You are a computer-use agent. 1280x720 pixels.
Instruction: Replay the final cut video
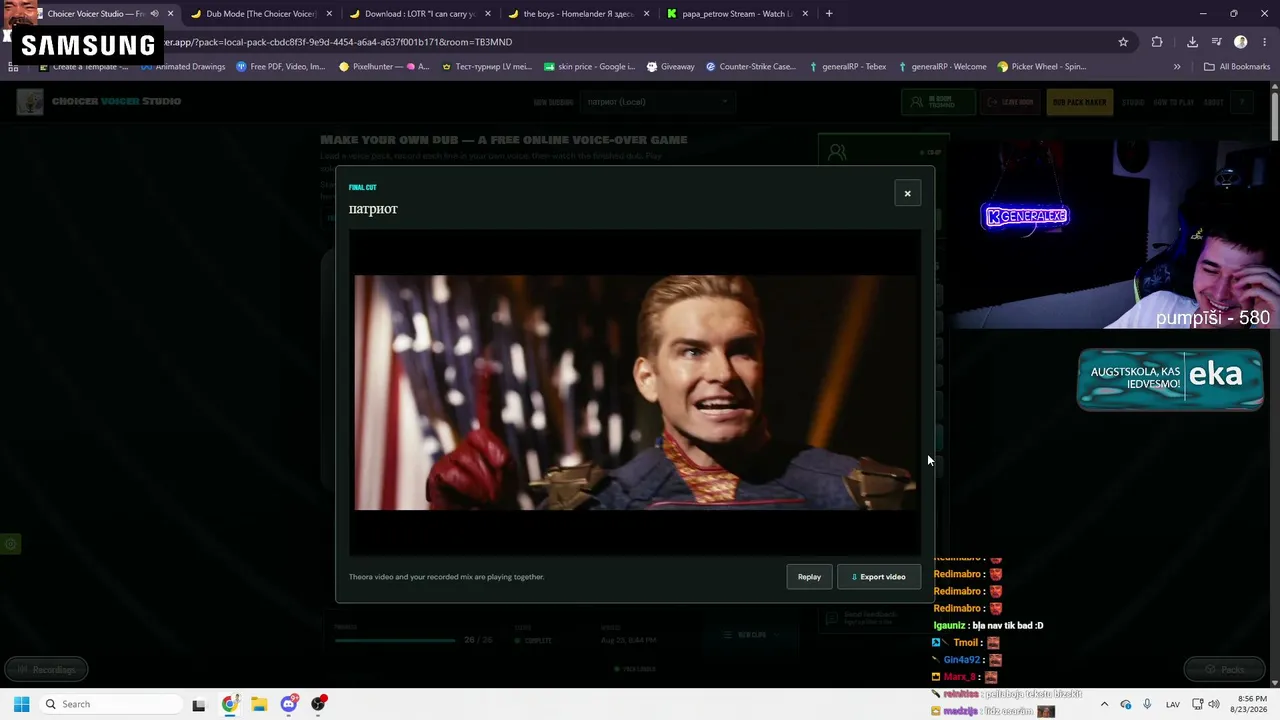809,576
